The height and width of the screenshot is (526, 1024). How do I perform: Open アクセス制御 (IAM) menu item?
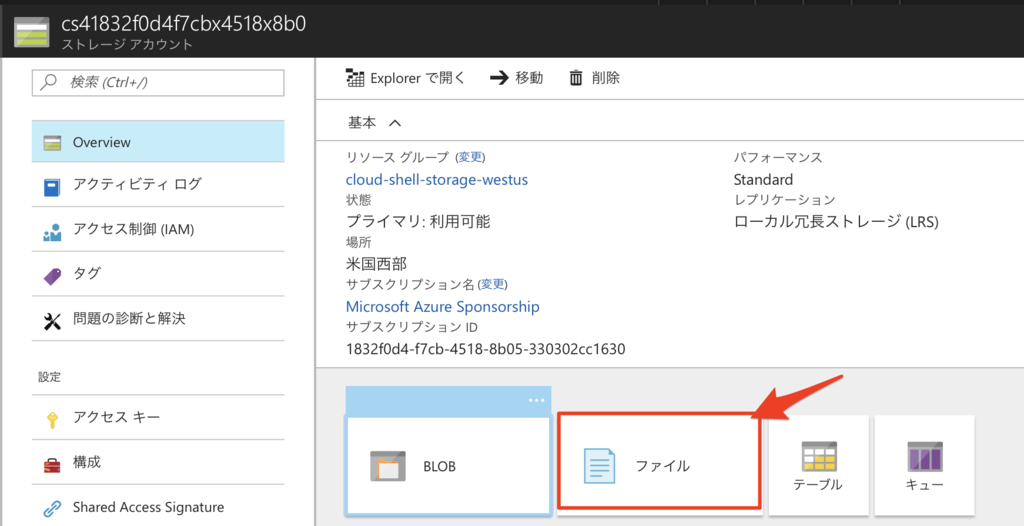point(158,229)
